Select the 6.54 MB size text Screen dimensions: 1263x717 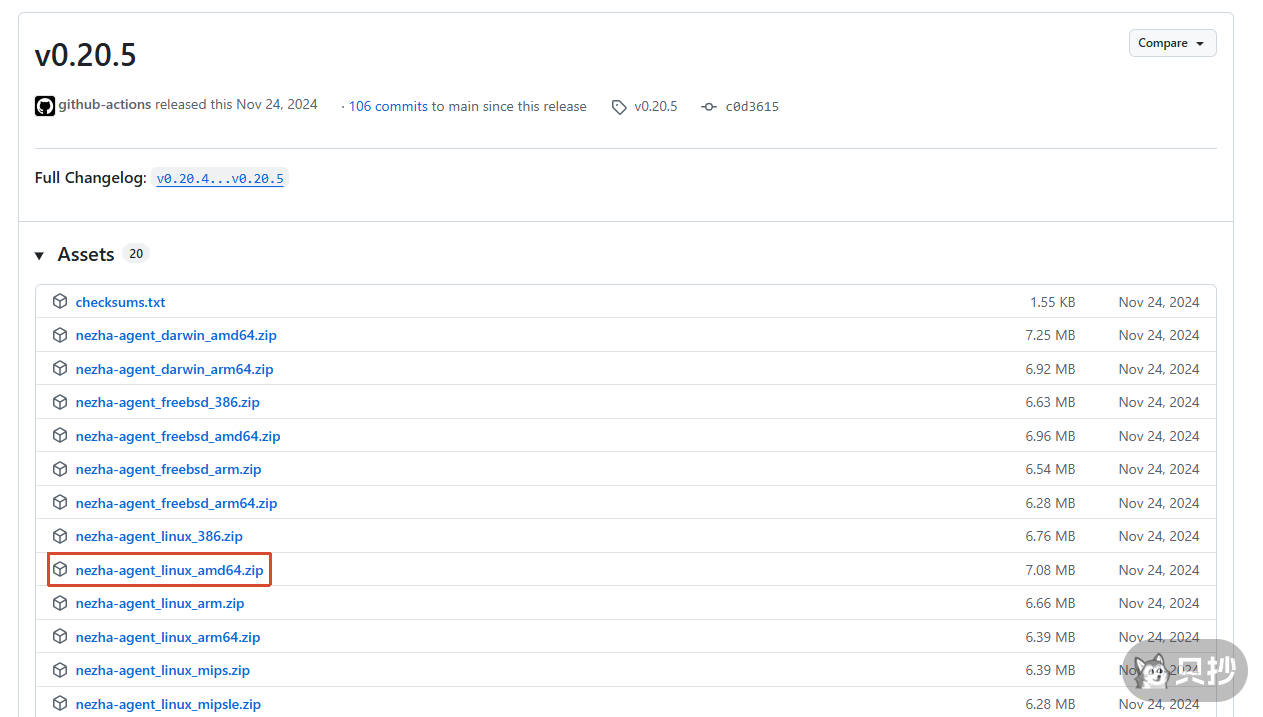coord(1050,470)
